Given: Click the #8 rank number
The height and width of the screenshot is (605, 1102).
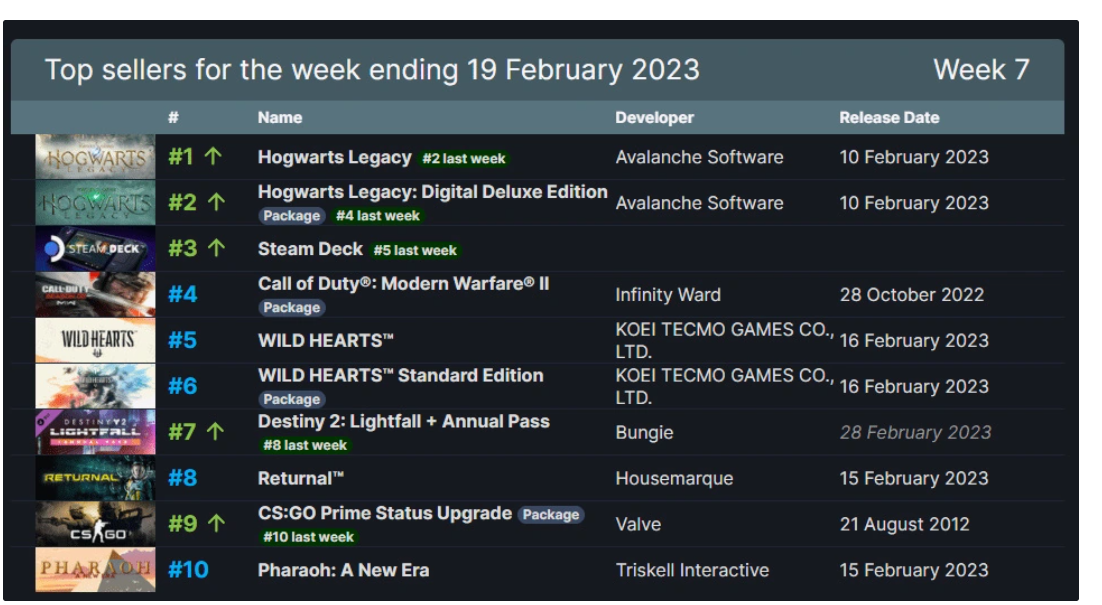Looking at the screenshot, I should coord(183,478).
